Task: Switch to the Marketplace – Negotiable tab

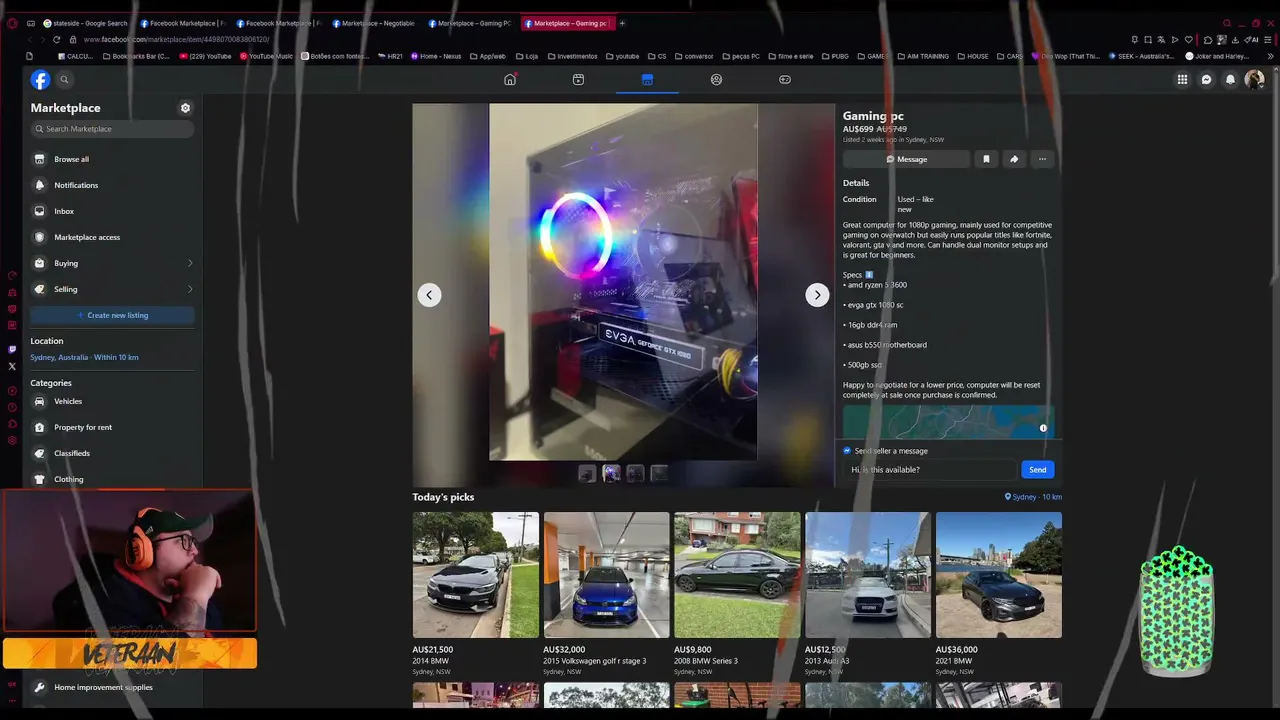Action: tap(373, 23)
